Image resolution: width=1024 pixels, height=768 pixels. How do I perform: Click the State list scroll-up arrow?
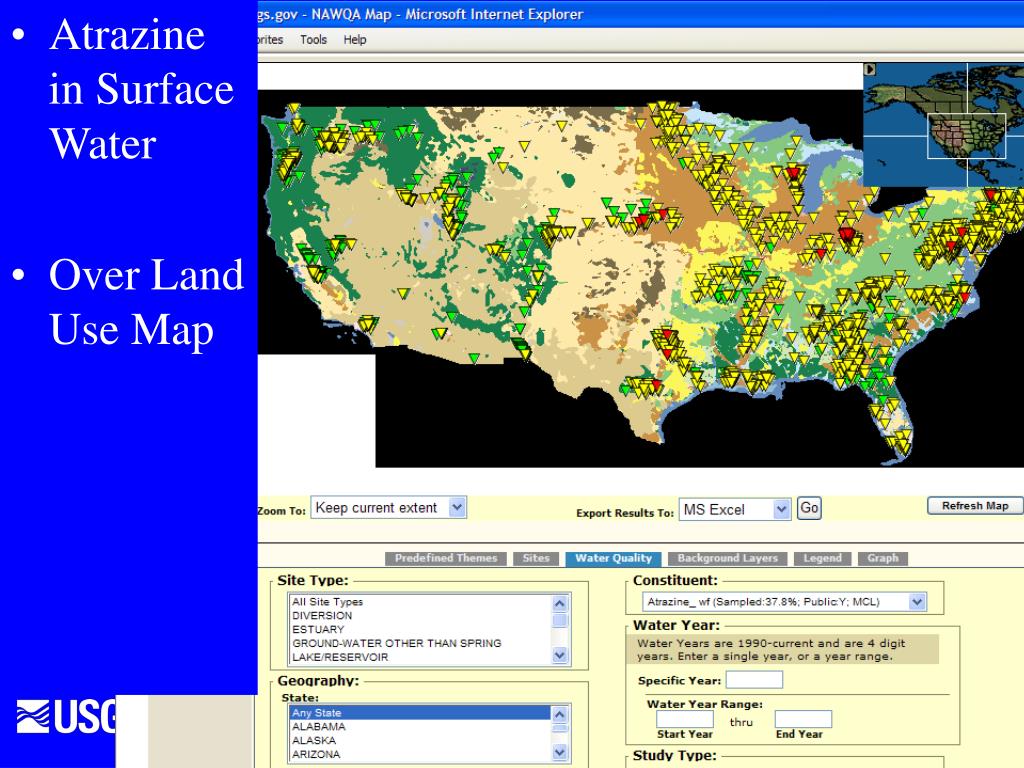click(x=560, y=714)
